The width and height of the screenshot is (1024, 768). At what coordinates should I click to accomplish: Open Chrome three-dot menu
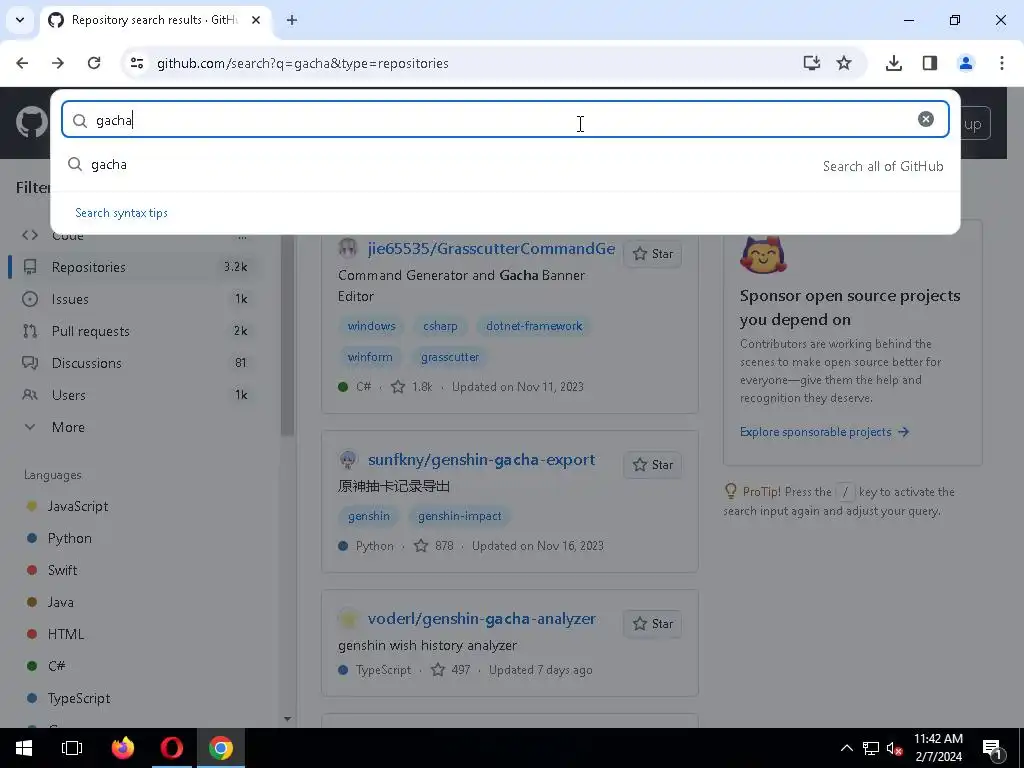tap(1002, 63)
